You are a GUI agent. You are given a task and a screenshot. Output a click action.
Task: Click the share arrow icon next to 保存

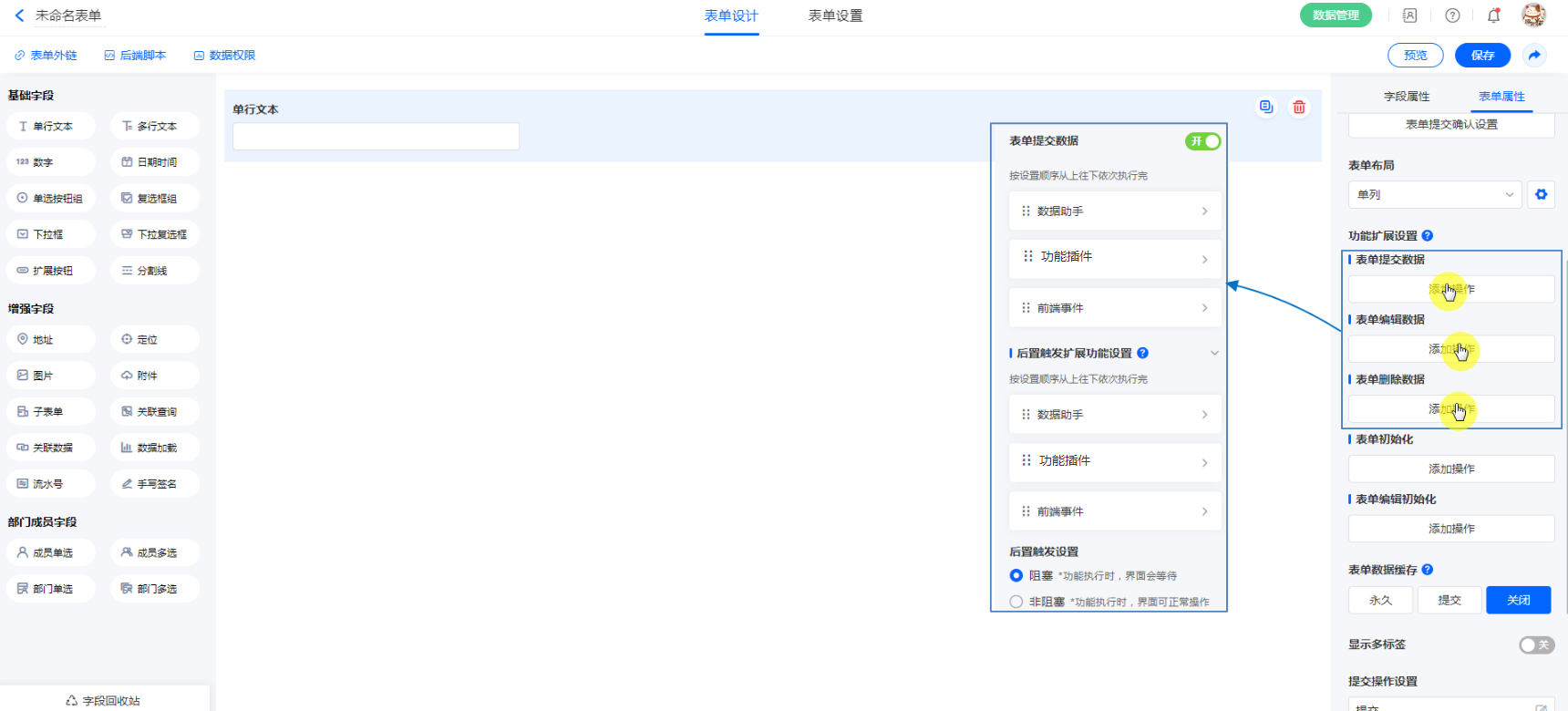tap(1535, 56)
